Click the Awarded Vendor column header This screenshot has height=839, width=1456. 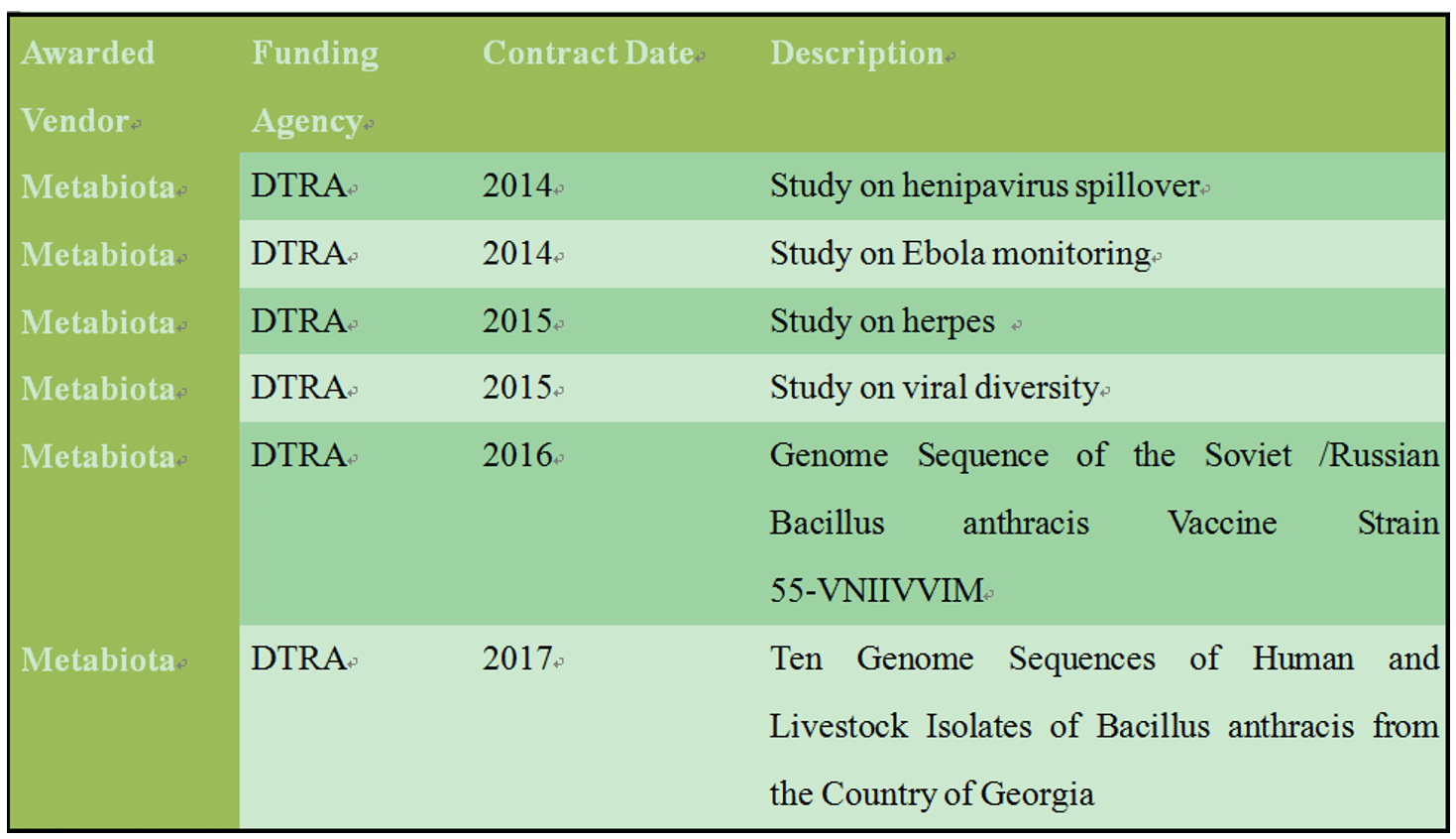pos(87,85)
